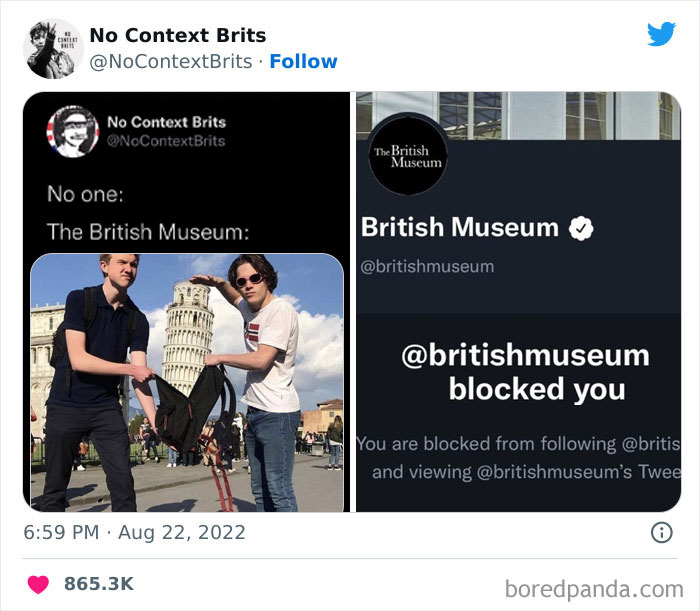Click 'The British Museum:' caption text
700x611 pixels.
point(147,231)
